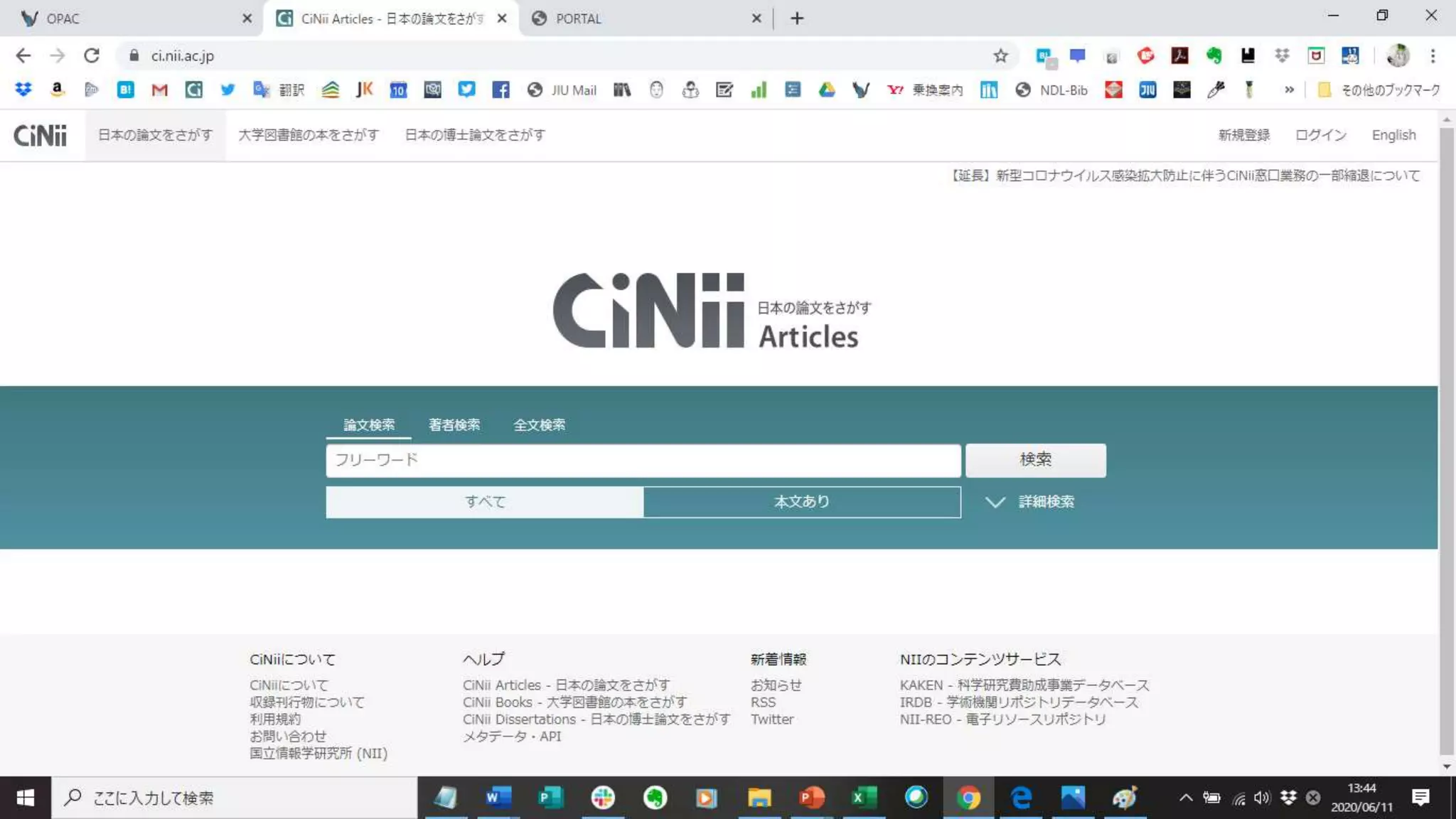The height and width of the screenshot is (819, 1456).
Task: Open the その他のブックマーク folder
Action: click(1379, 90)
